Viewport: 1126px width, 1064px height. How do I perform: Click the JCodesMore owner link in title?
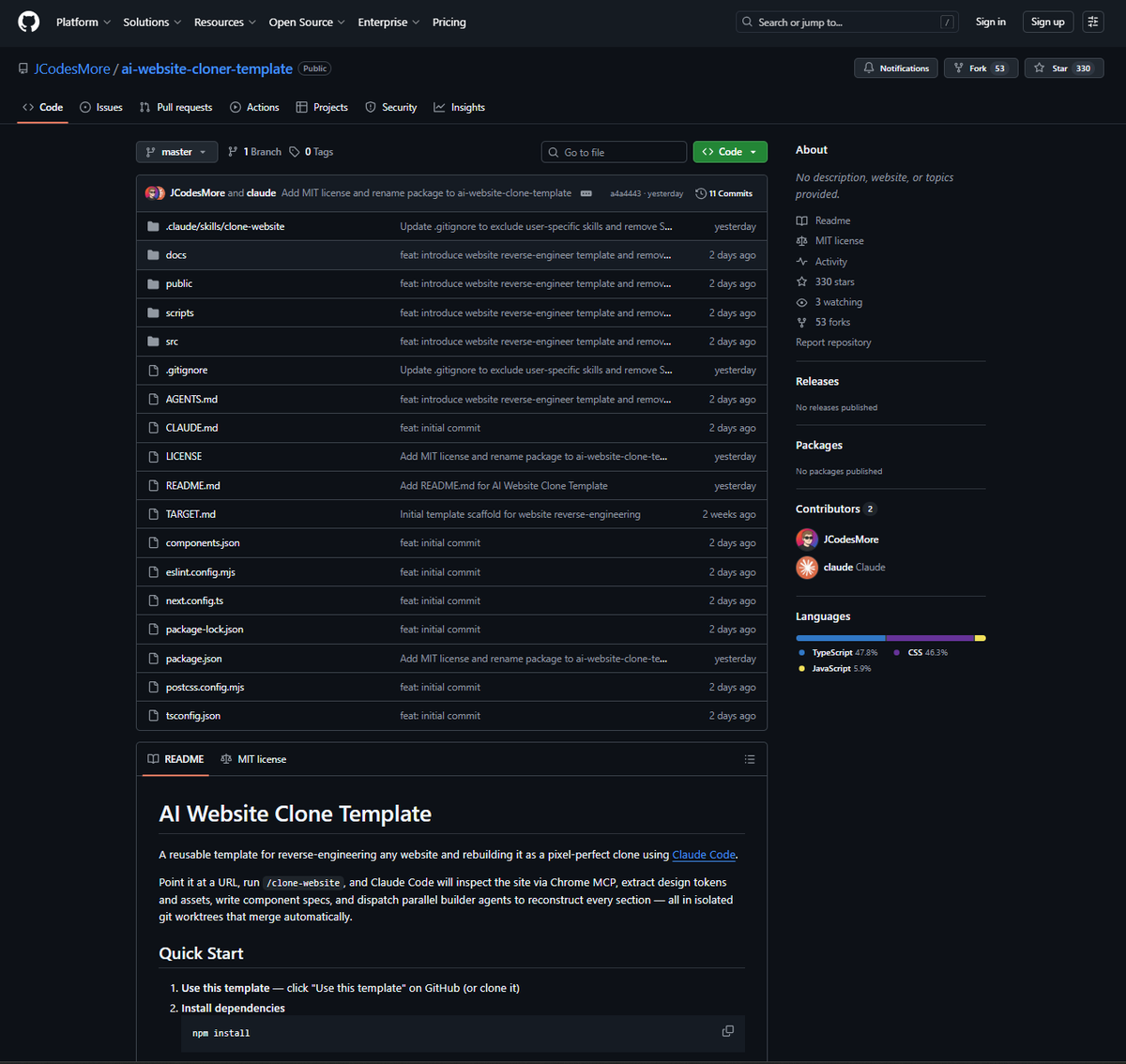point(72,68)
